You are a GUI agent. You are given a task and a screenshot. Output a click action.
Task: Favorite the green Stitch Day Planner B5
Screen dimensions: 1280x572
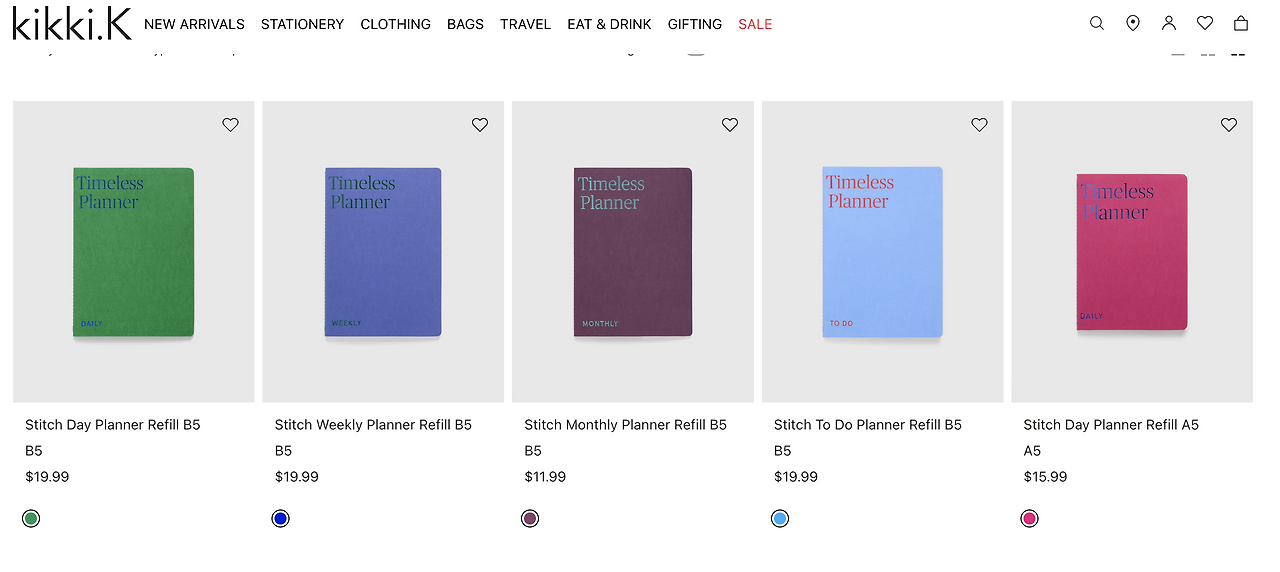231,125
